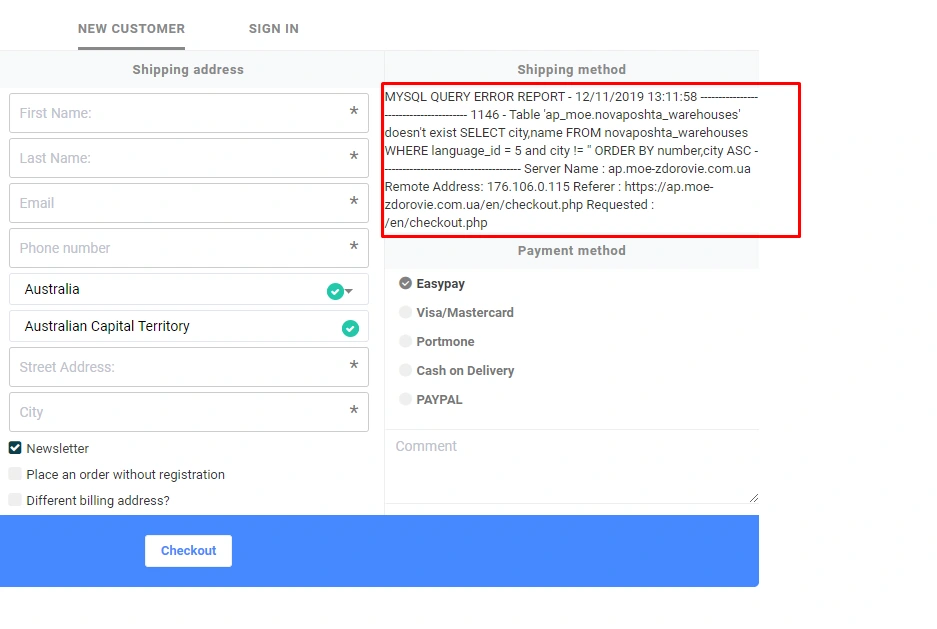Screen dimensions: 937x629
Task: Click the green checkmark beside Australia
Action: 335,291
